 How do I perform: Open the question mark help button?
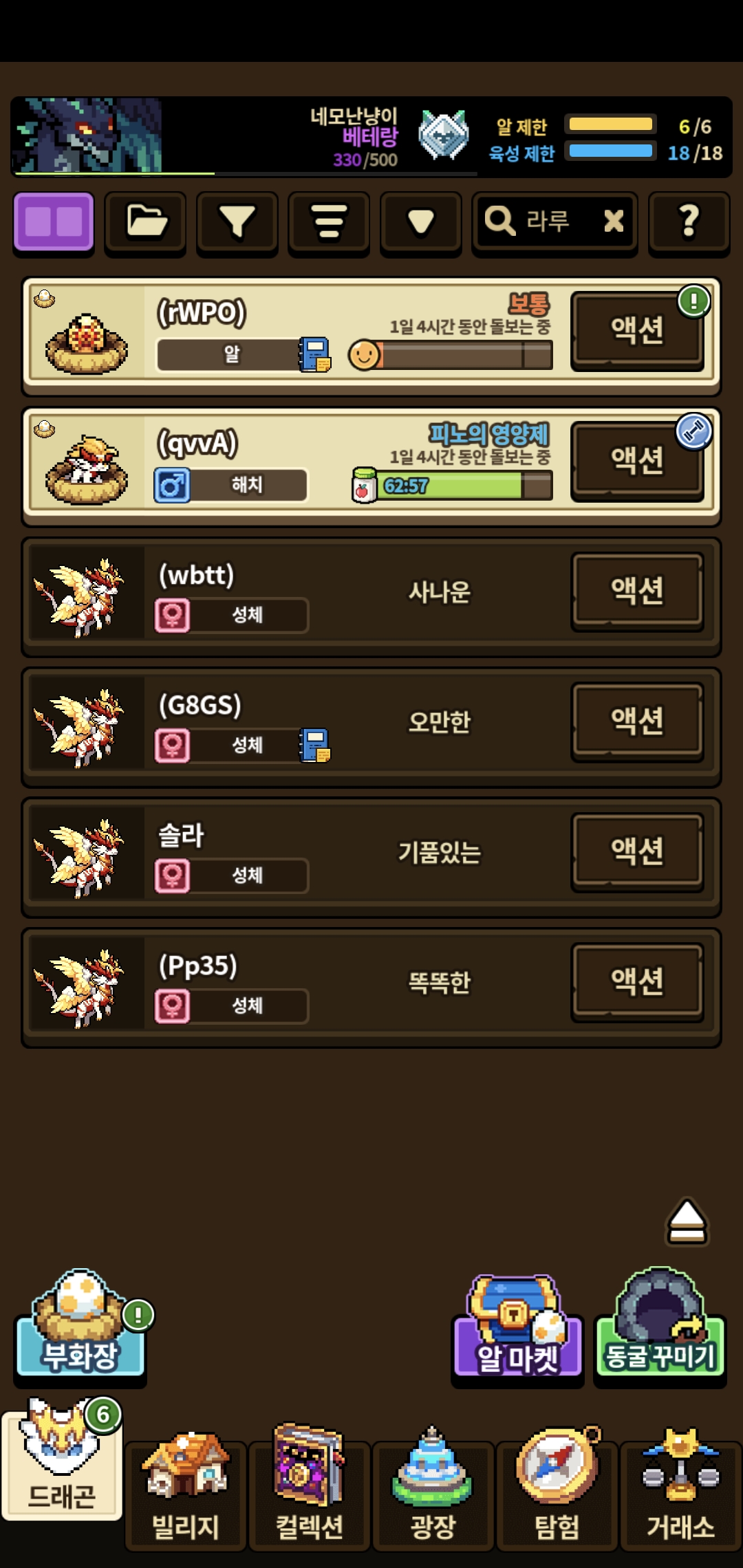coord(689,222)
